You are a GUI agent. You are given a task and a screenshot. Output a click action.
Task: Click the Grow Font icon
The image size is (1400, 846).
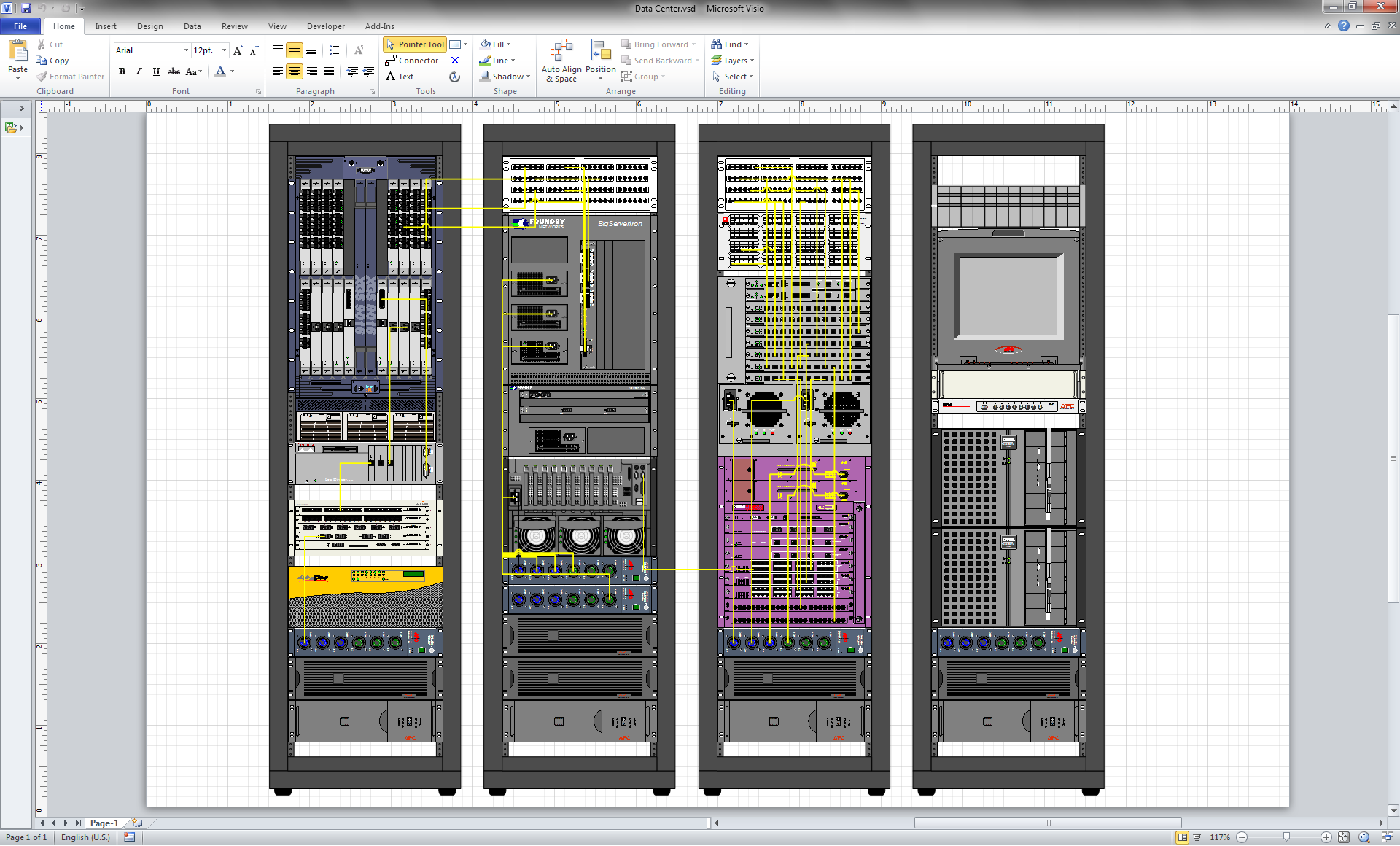(x=238, y=50)
